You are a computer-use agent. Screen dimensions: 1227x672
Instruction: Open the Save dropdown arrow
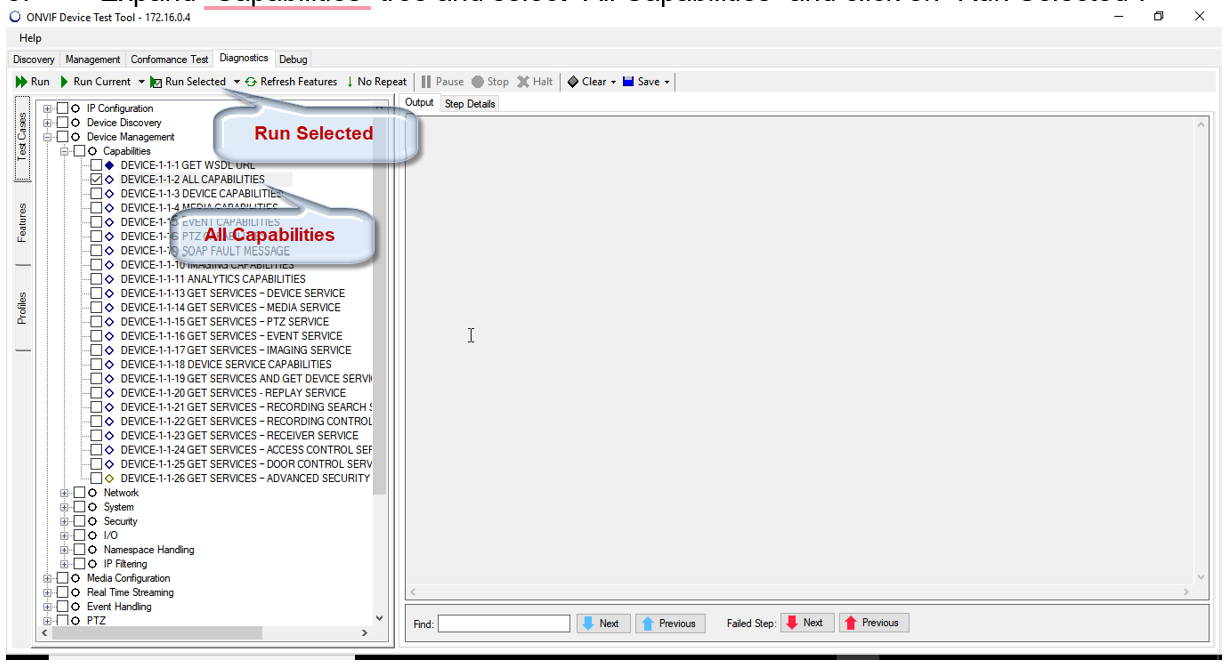pyautogui.click(x=667, y=82)
